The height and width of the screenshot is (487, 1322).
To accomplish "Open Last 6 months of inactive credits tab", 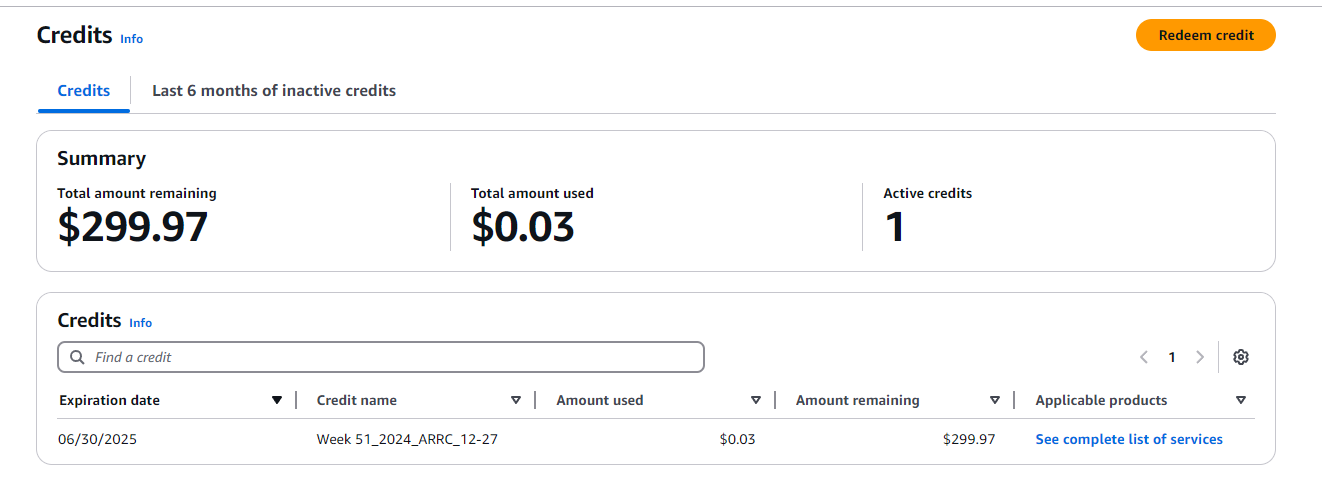I will tap(274, 90).
